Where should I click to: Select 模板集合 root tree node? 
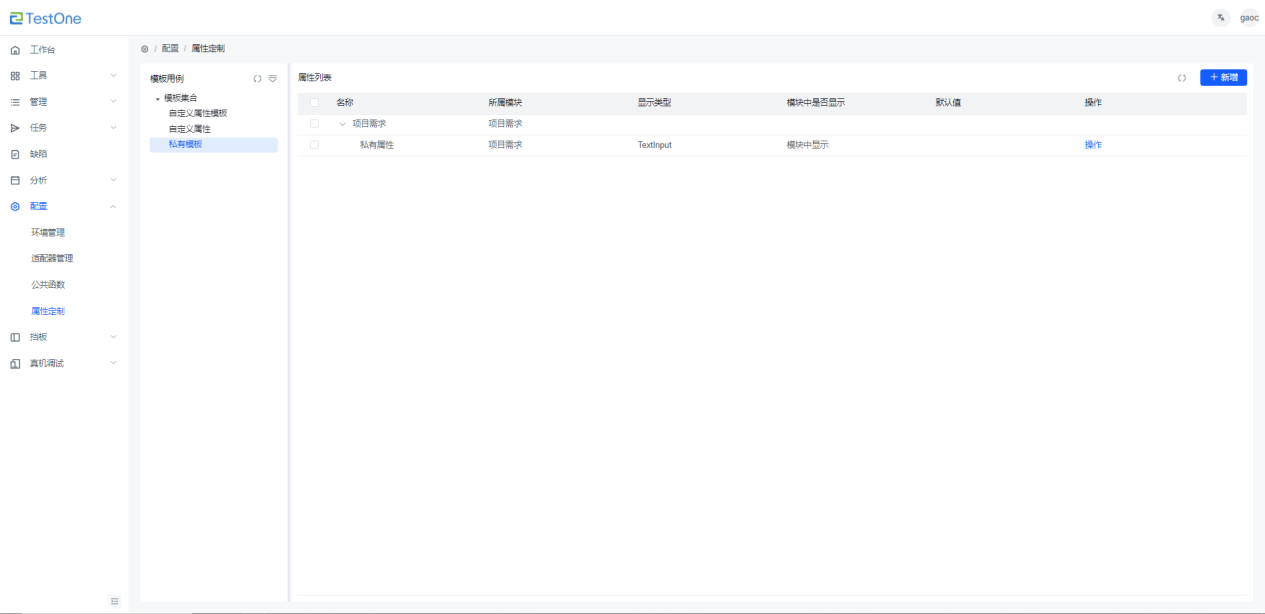181,98
